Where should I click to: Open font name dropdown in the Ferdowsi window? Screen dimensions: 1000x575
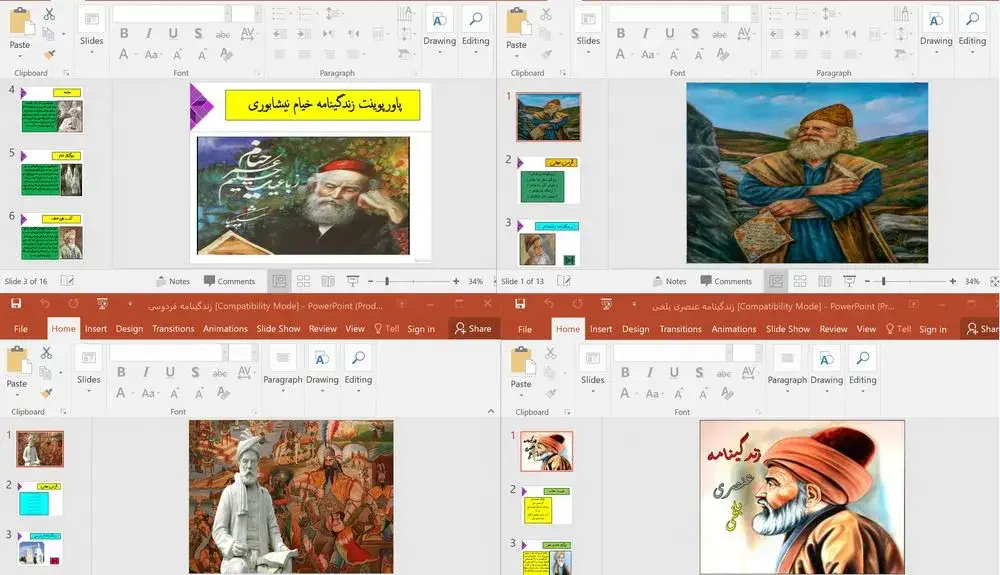tap(165, 352)
